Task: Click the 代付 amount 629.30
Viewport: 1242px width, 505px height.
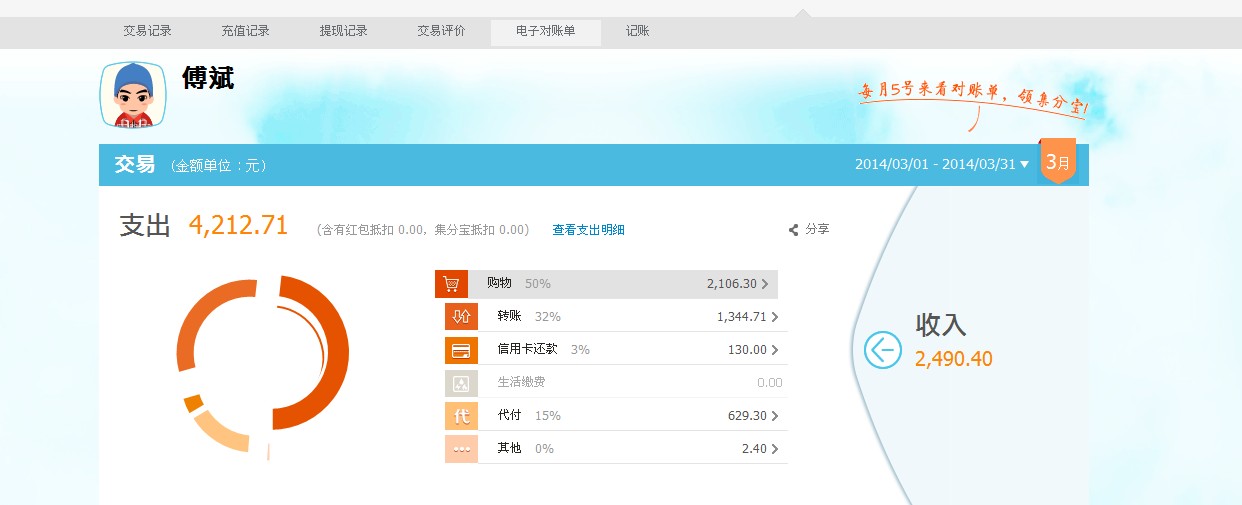Action: 748,416
